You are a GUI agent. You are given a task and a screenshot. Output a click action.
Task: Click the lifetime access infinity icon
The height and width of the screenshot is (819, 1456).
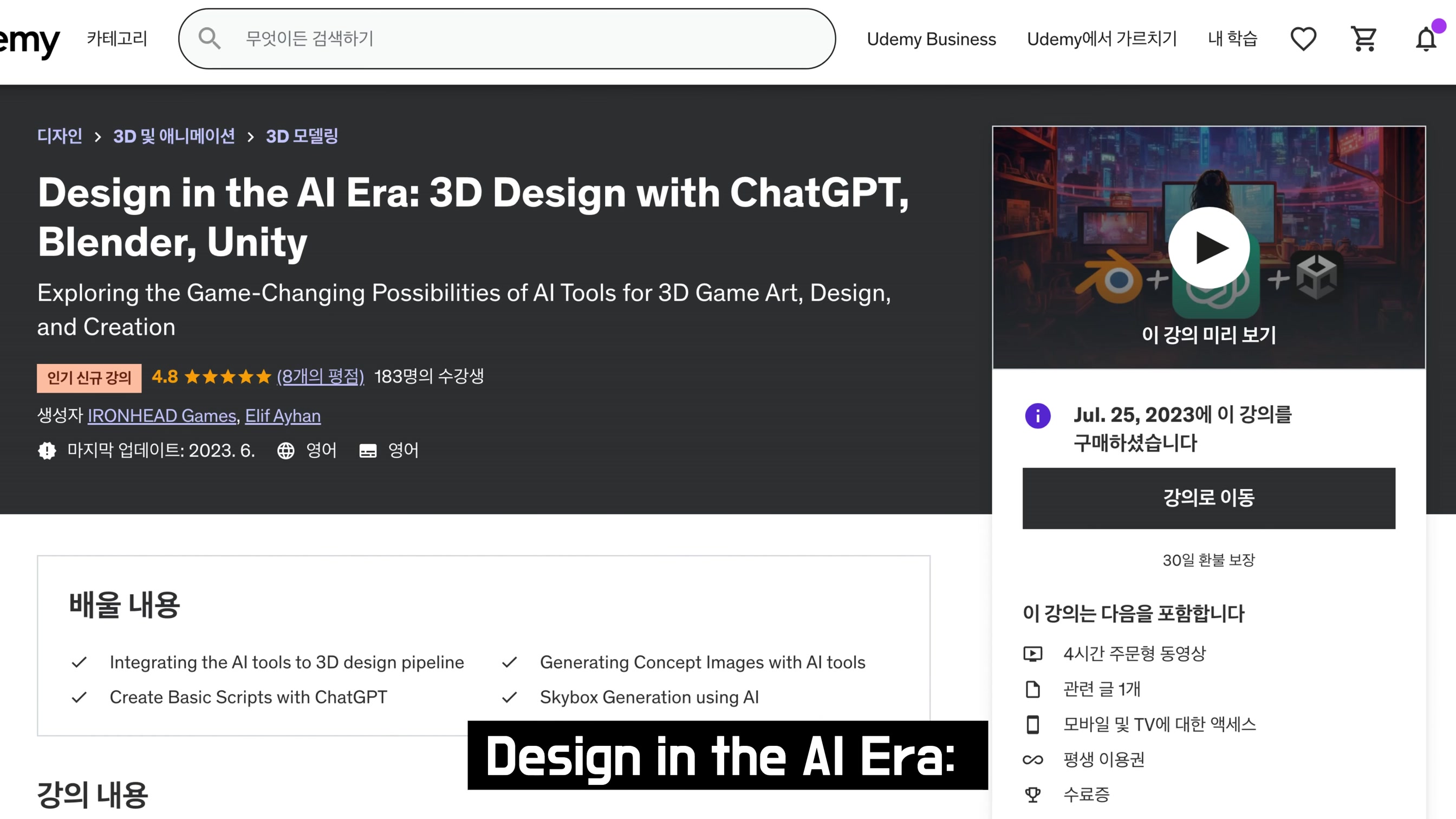pos(1032,759)
